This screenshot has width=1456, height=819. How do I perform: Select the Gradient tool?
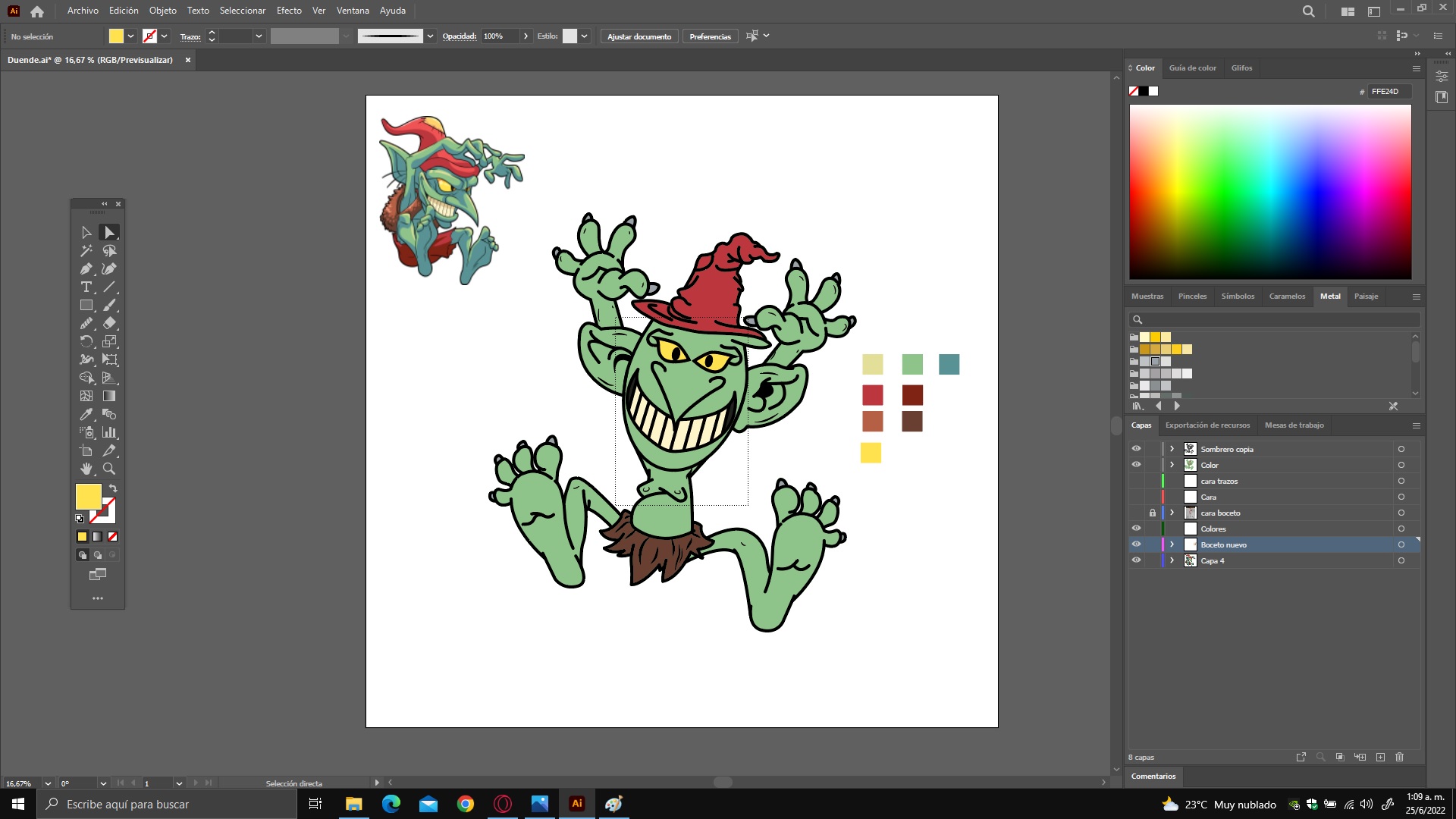109,396
